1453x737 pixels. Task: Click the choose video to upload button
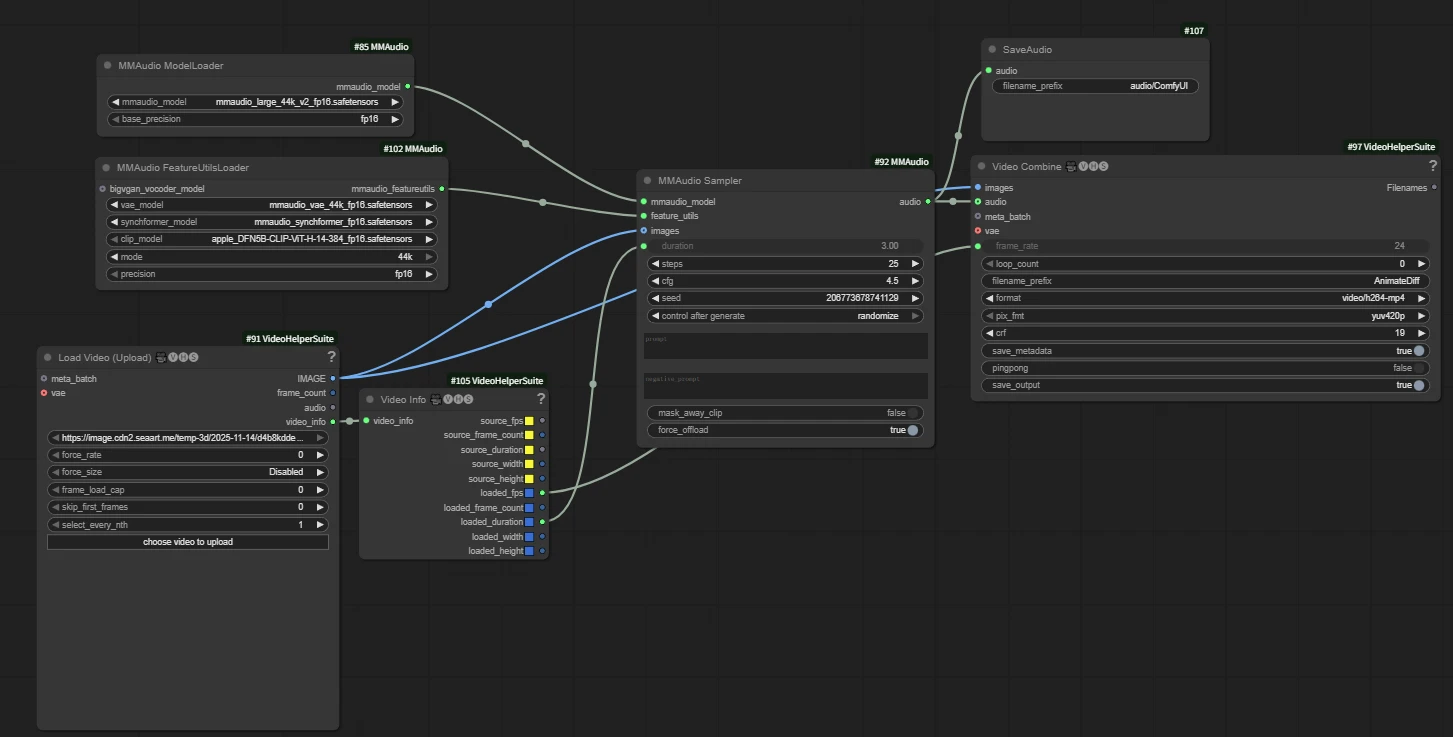[187, 542]
